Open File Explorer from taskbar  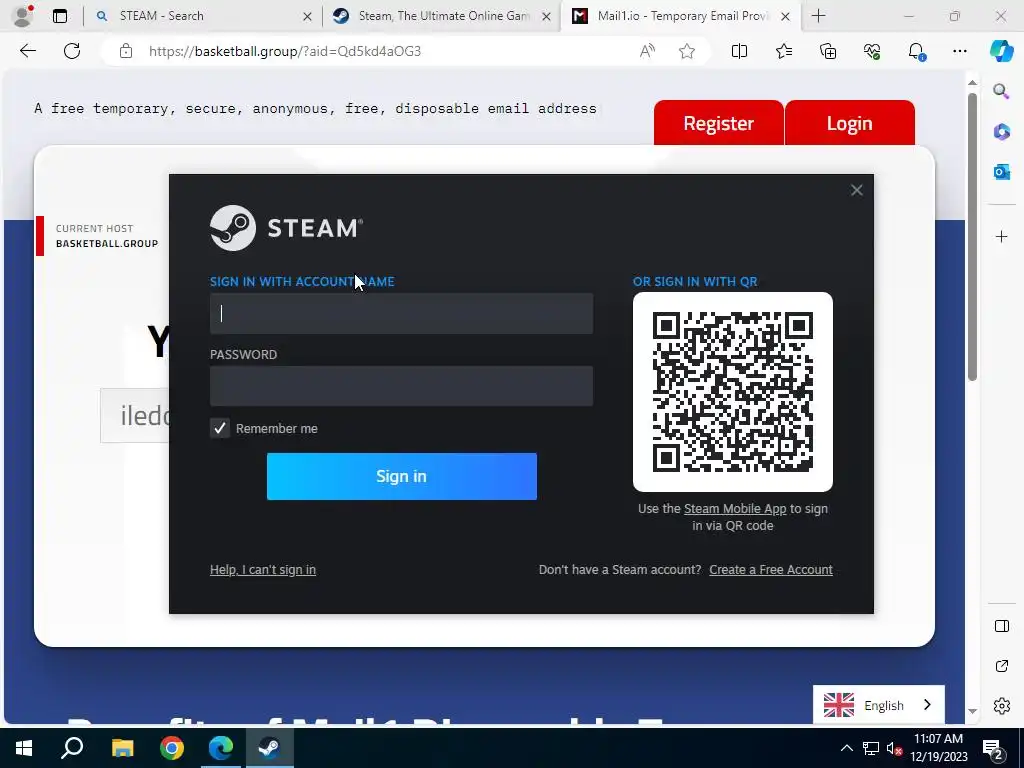(x=122, y=748)
